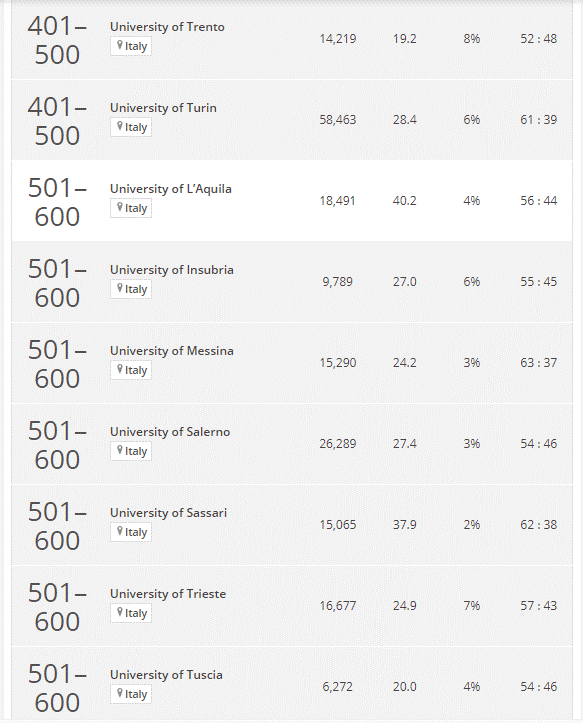Click the location pin icon under University of Turin
583x723 pixels.
point(120,126)
